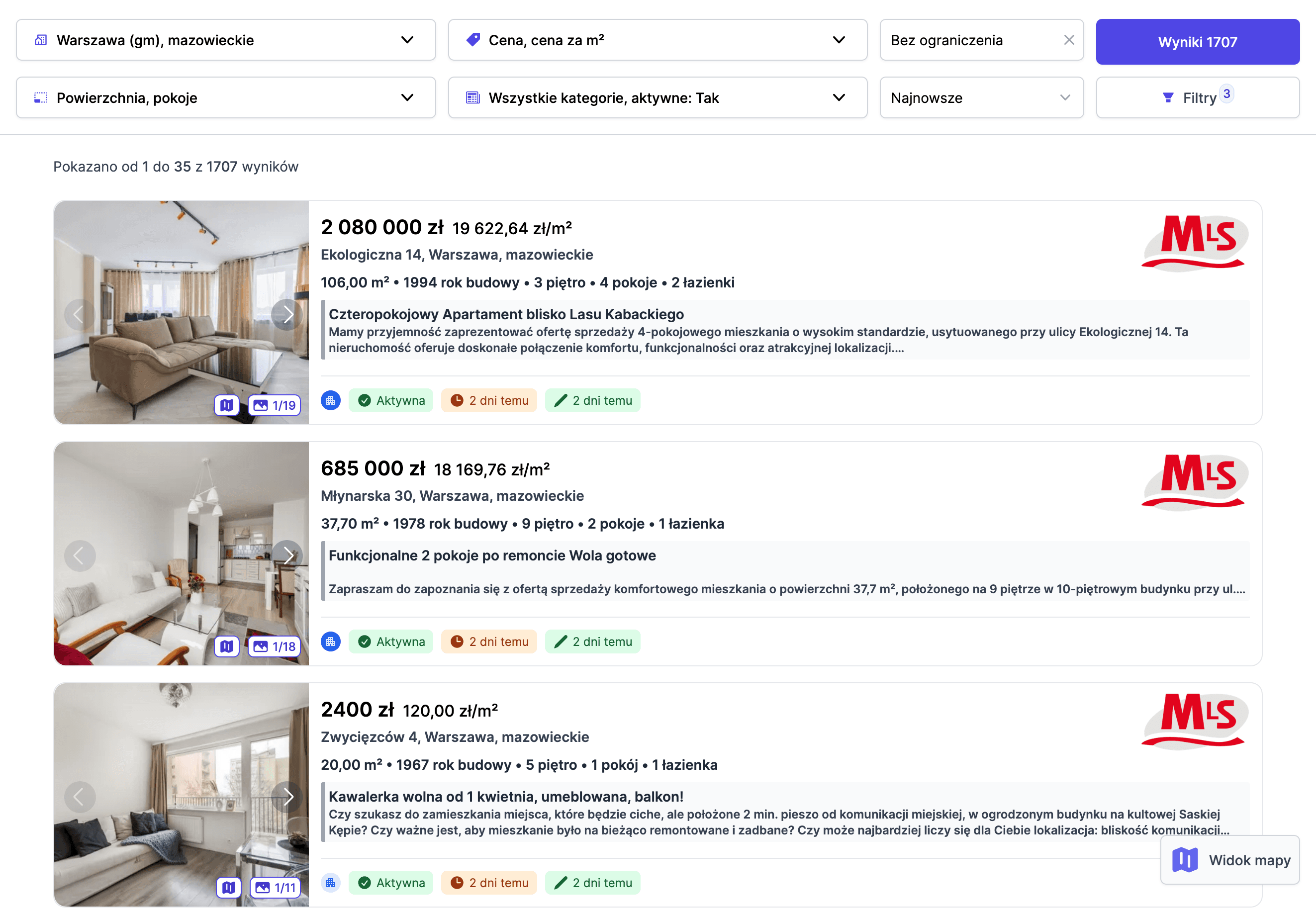The width and height of the screenshot is (1316, 916).
Task: Open Kawalerka wolna od 1 kwietnia listing
Action: 505,797
